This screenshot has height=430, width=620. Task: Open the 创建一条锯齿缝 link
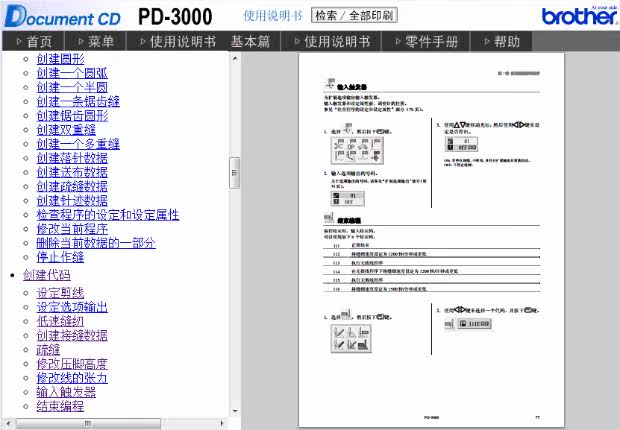78,102
